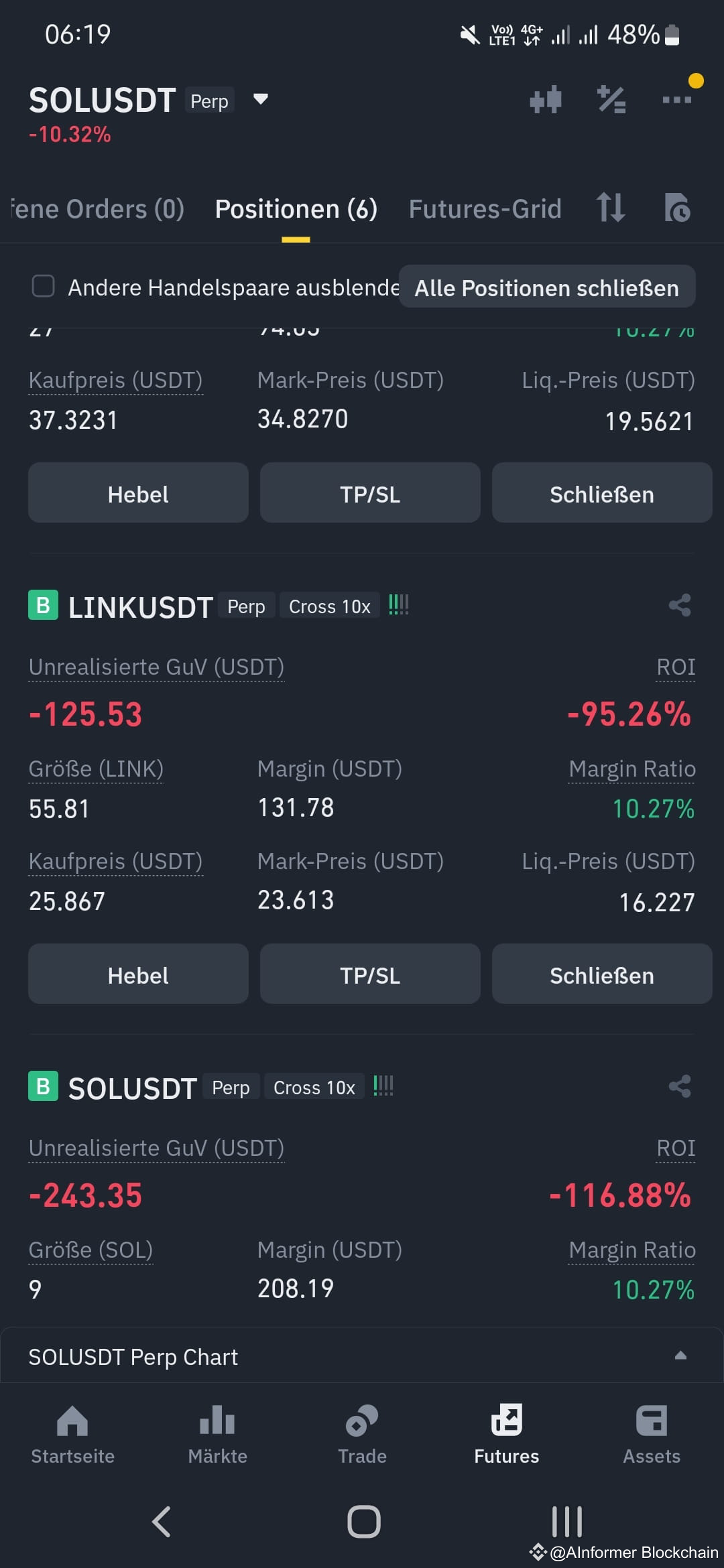Open the percent calculator icon
724x1568 pixels.
(611, 100)
